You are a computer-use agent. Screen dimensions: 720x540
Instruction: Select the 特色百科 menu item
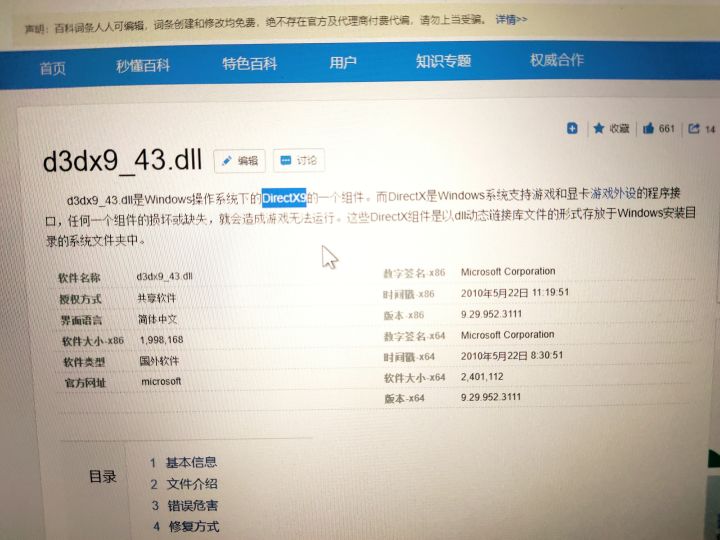249,63
